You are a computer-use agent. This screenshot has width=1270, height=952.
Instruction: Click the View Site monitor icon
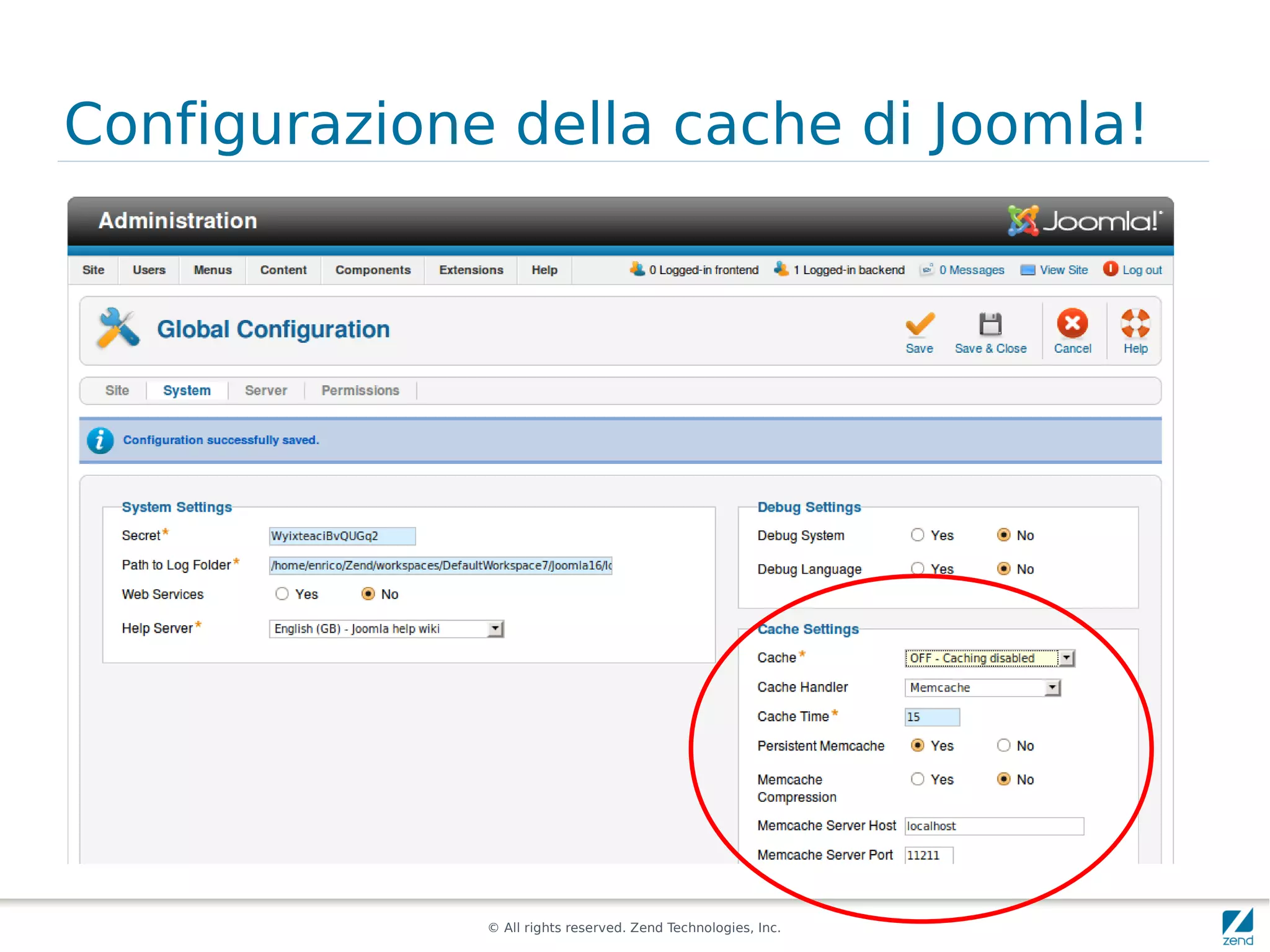[x=1028, y=270]
